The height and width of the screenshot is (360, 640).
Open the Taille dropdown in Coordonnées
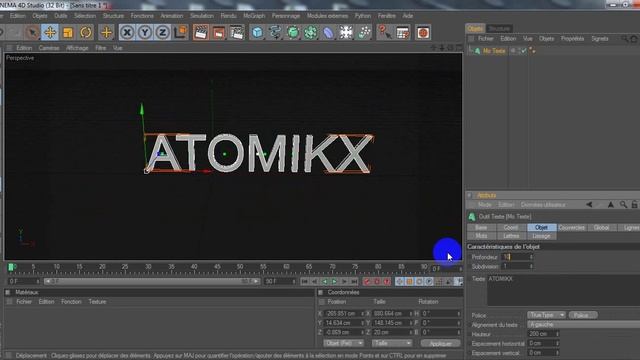click(x=391, y=343)
